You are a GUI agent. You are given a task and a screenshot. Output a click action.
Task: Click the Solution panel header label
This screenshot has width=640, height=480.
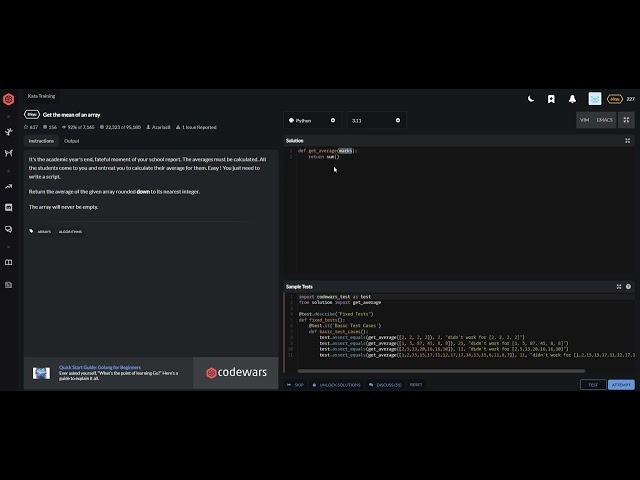295,141
